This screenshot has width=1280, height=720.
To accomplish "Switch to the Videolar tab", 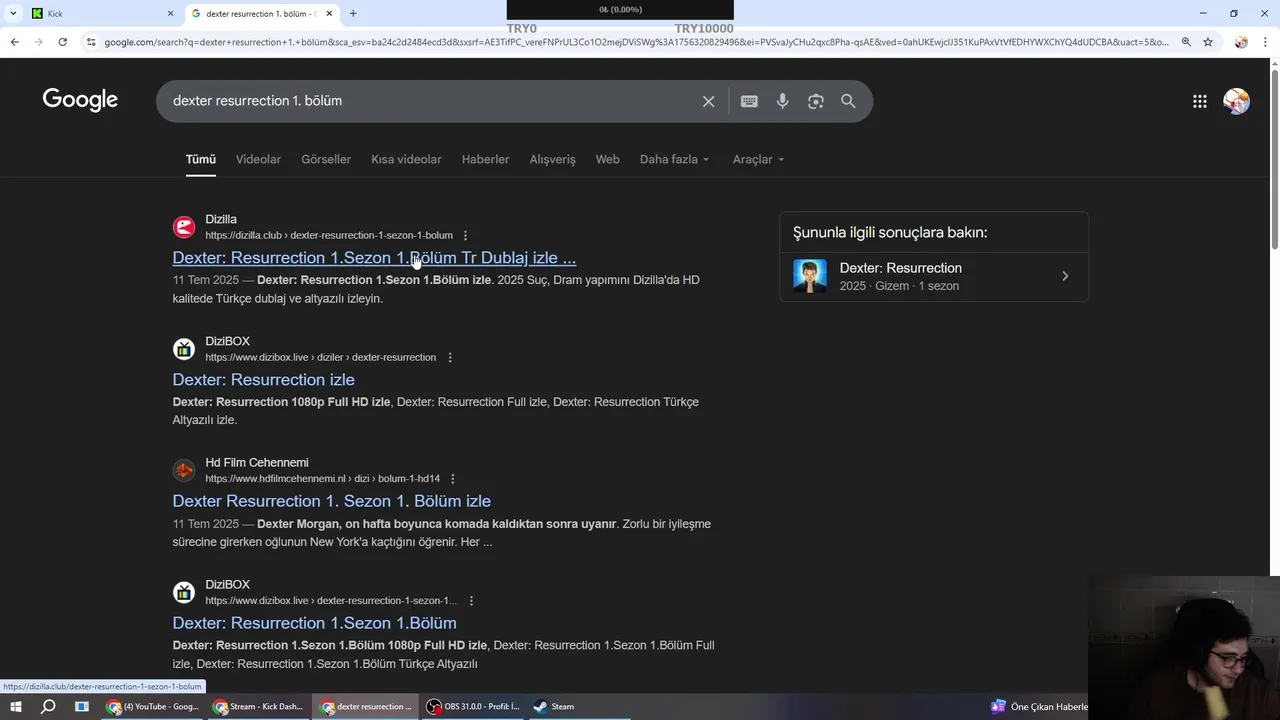I will (x=258, y=159).
